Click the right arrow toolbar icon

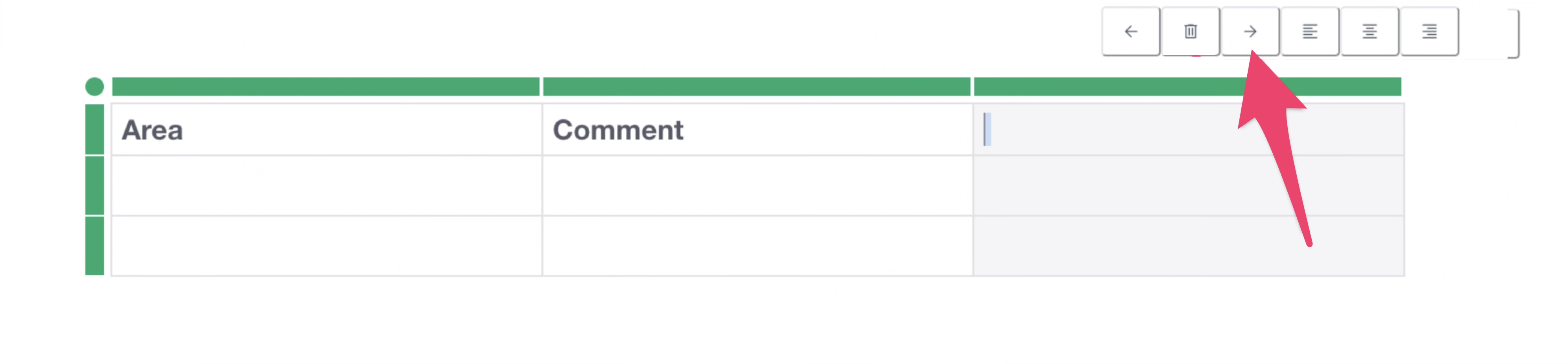pyautogui.click(x=1250, y=32)
